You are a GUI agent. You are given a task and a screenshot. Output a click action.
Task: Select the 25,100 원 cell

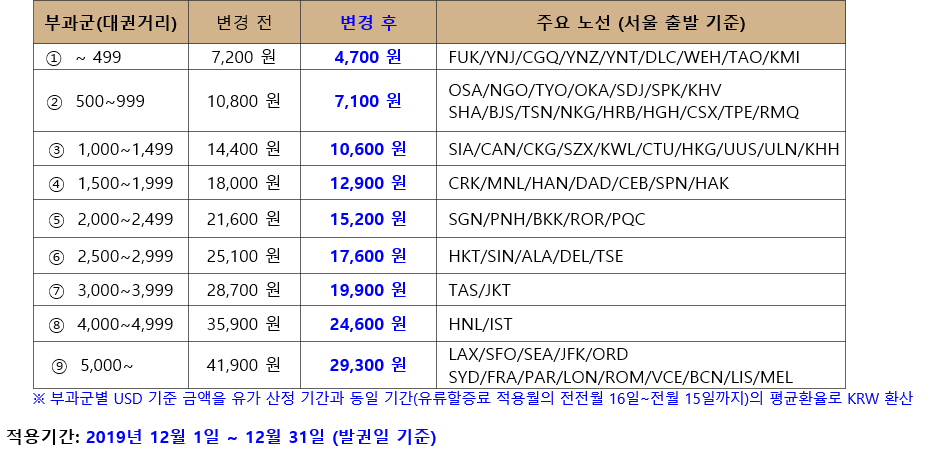tap(244, 256)
